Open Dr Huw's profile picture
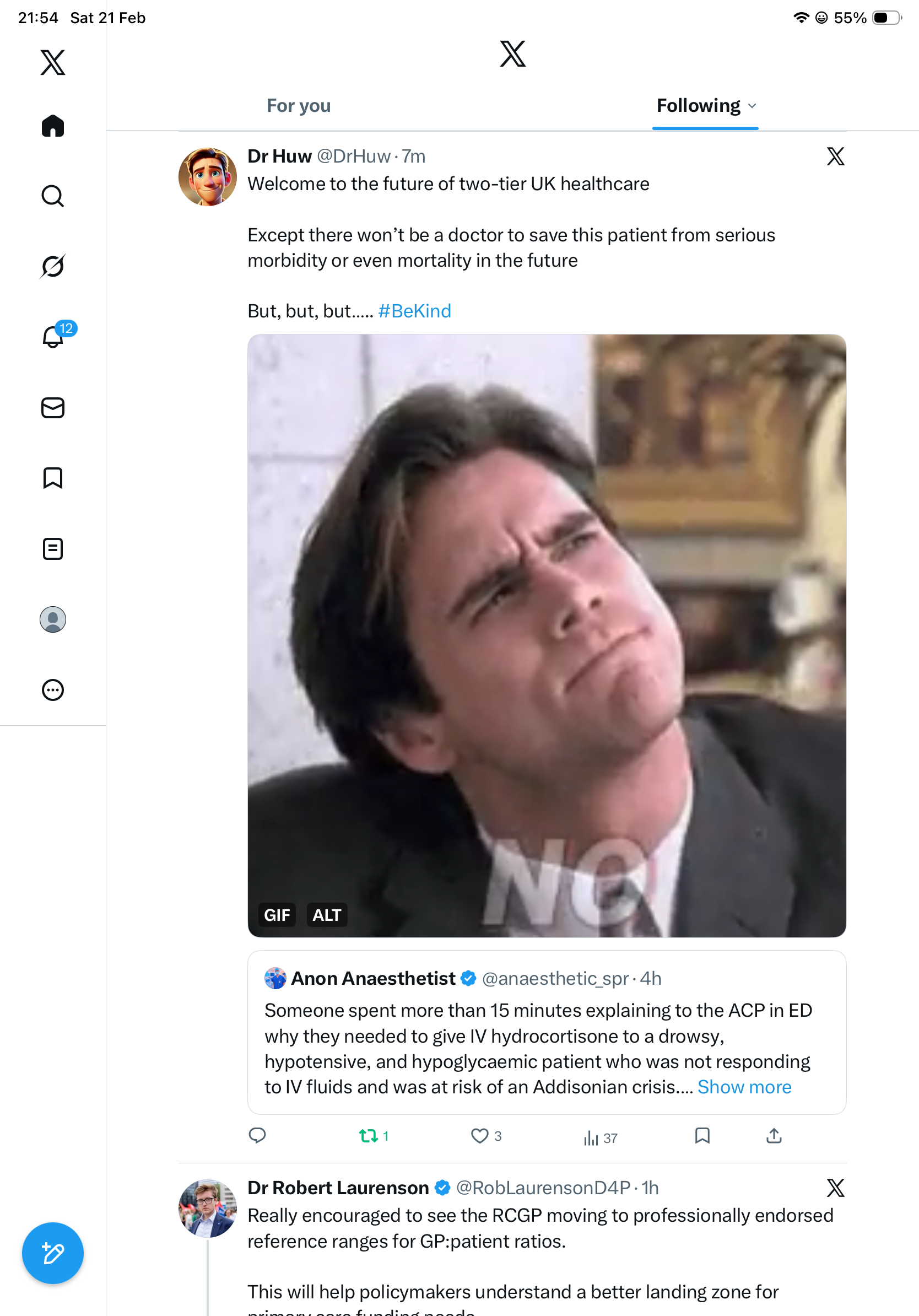Screen dimensions: 919x1316 [x=207, y=176]
